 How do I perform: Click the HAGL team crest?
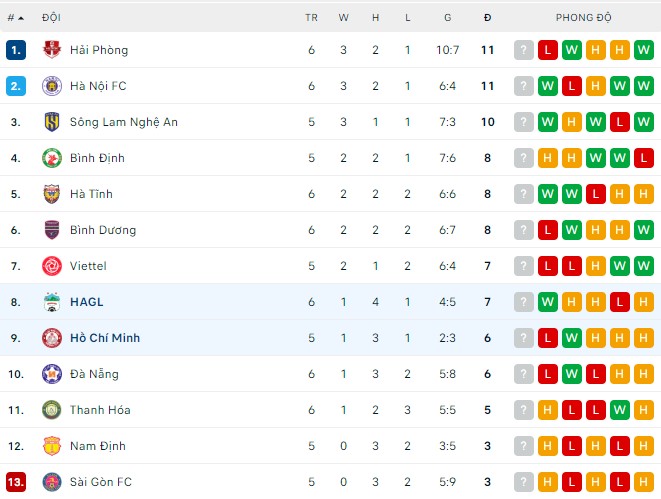click(x=52, y=302)
